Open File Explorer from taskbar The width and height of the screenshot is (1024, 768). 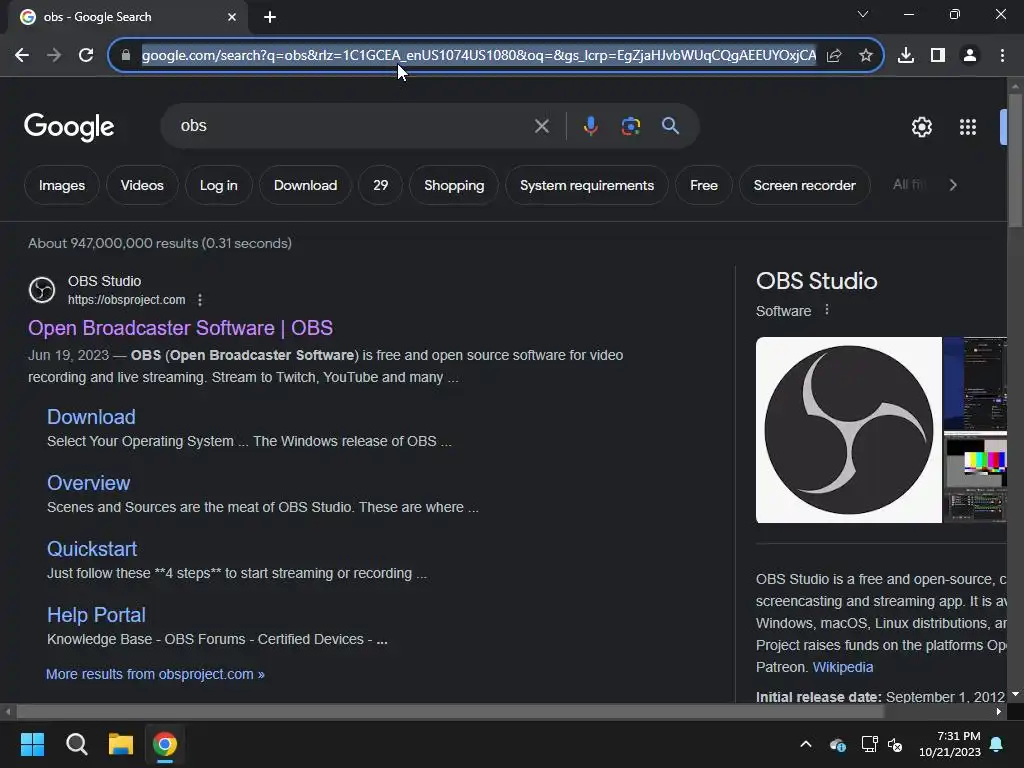[x=121, y=744]
